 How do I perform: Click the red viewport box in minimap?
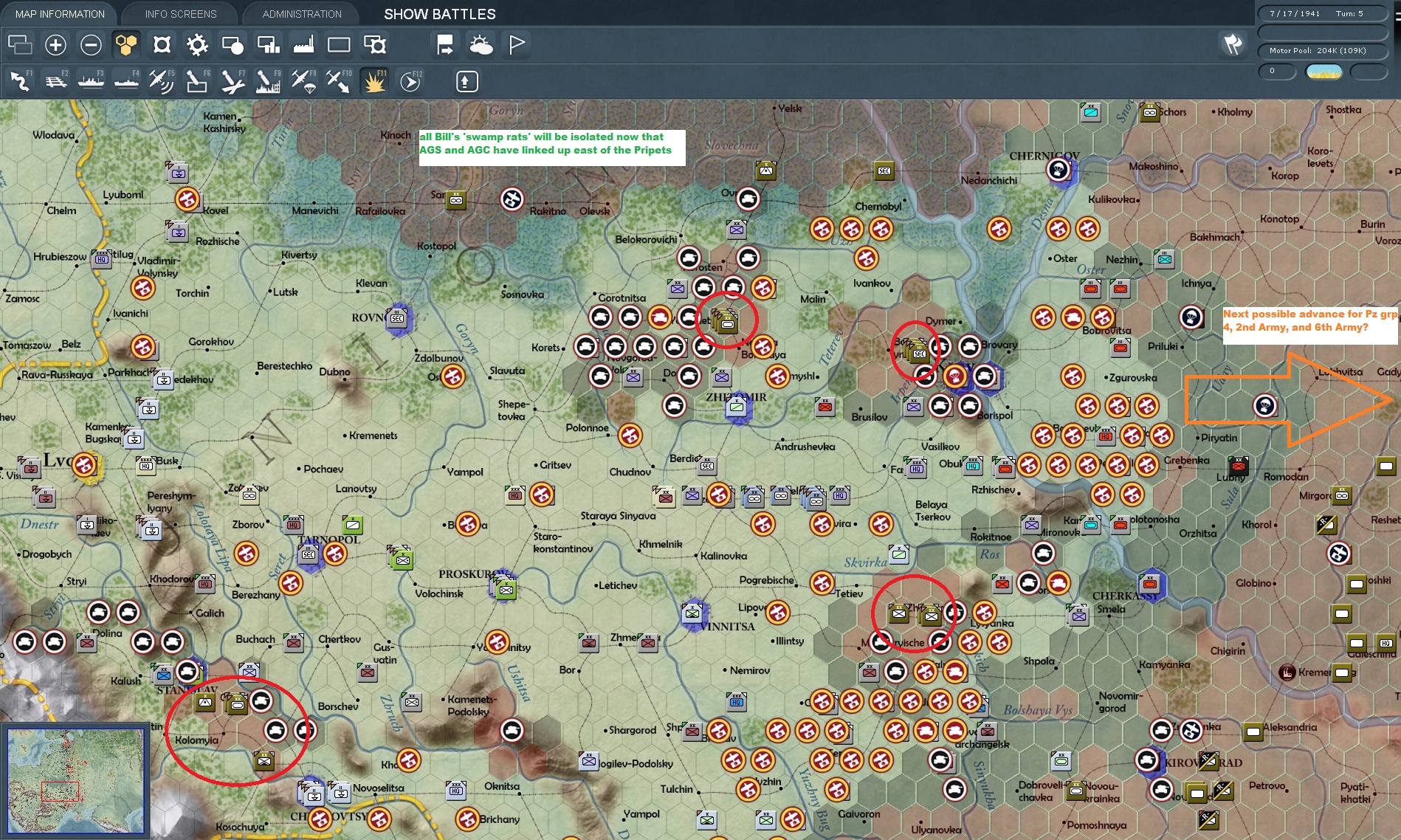(60, 791)
